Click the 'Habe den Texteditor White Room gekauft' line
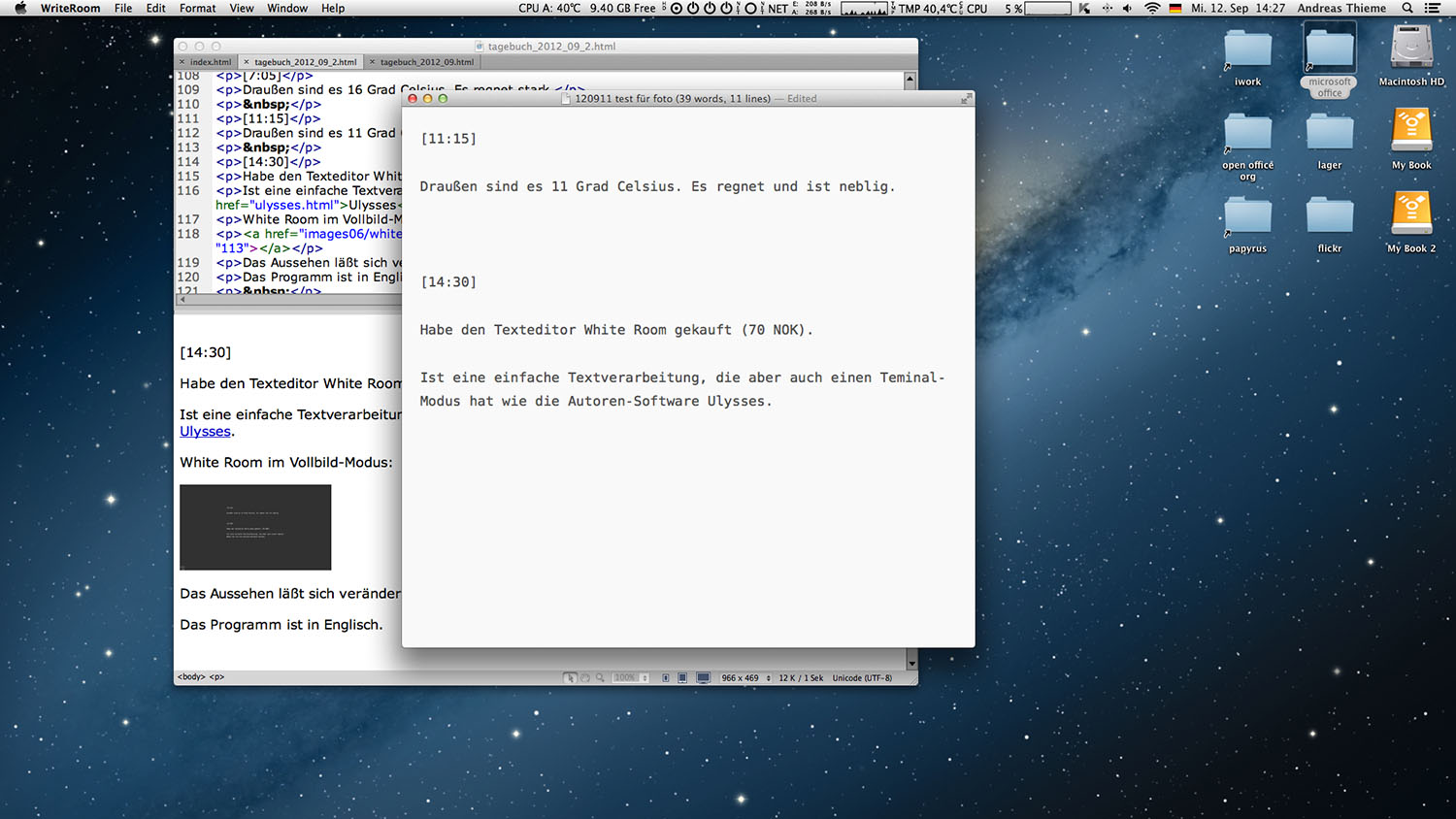Viewport: 1456px width, 819px height. tap(616, 330)
